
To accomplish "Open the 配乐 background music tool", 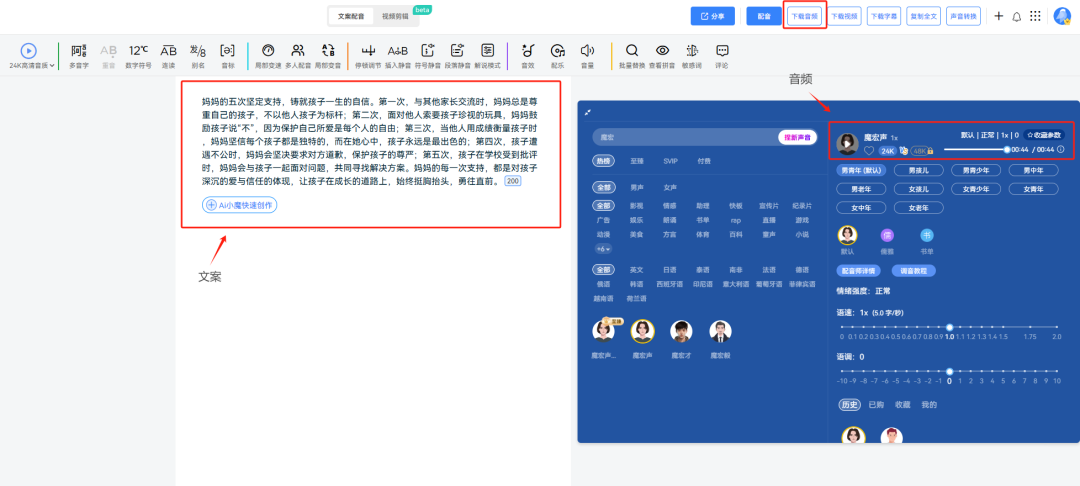I will click(x=558, y=56).
